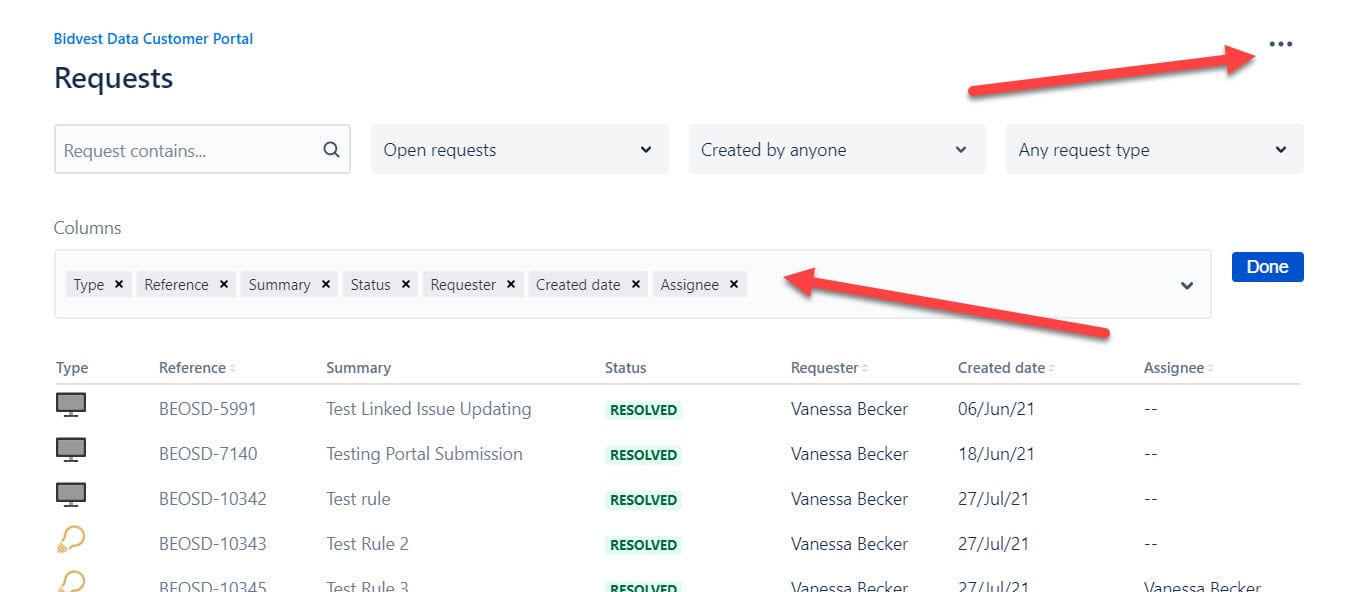Remove the Assignee column tag
The width and height of the screenshot is (1359, 592).
[x=734, y=284]
